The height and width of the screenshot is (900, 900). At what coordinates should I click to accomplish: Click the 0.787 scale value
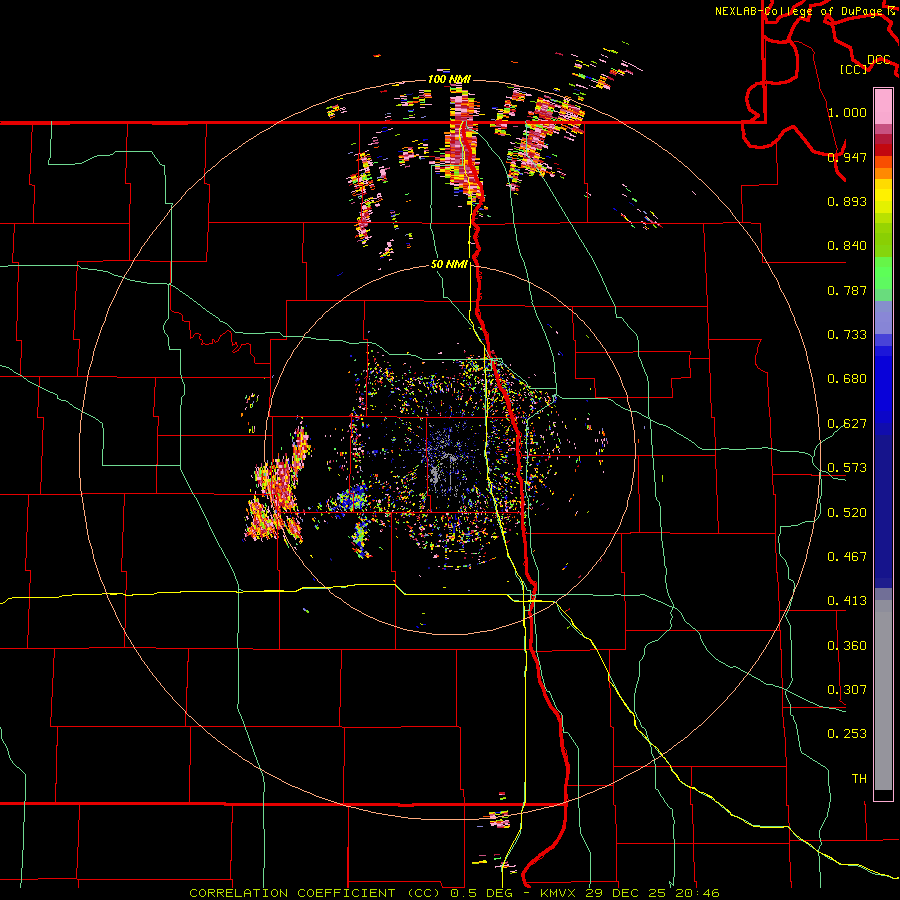[x=847, y=290]
